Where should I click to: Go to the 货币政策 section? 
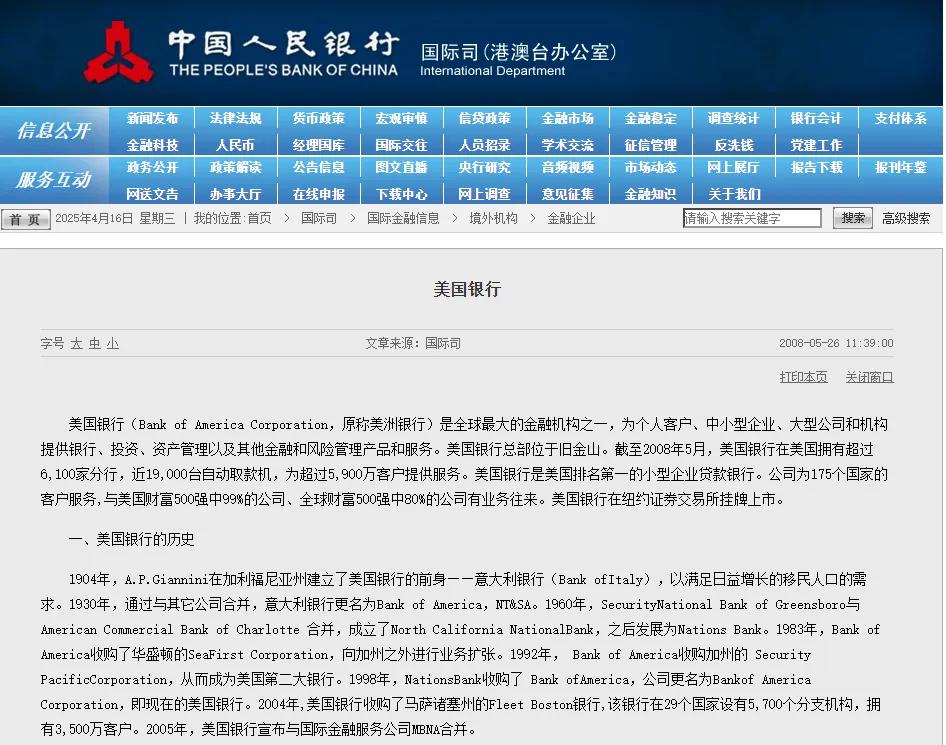click(x=319, y=118)
